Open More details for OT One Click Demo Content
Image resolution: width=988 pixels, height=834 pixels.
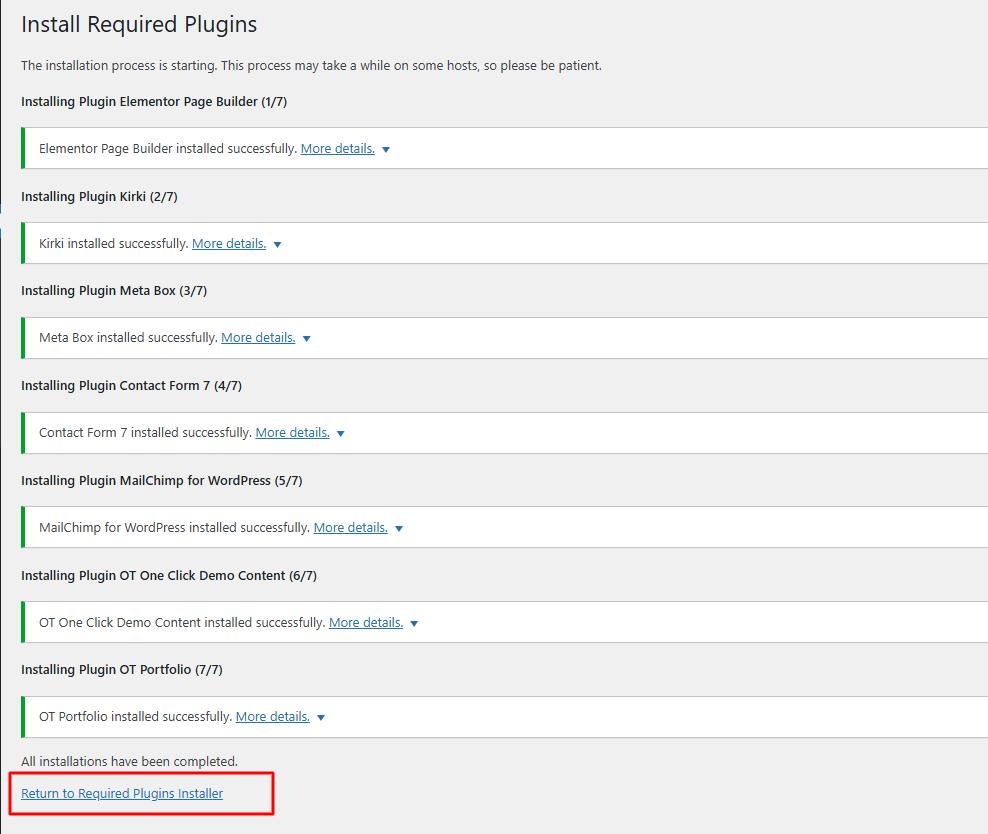pos(366,623)
